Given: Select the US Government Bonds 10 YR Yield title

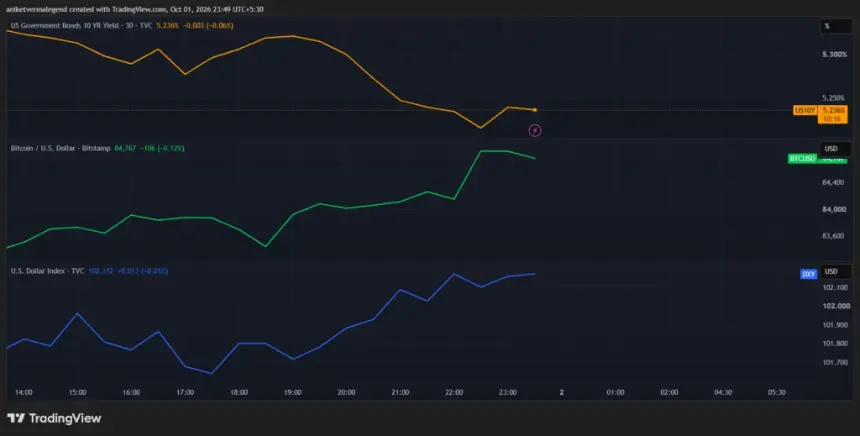Looking at the screenshot, I should [x=81, y=26].
